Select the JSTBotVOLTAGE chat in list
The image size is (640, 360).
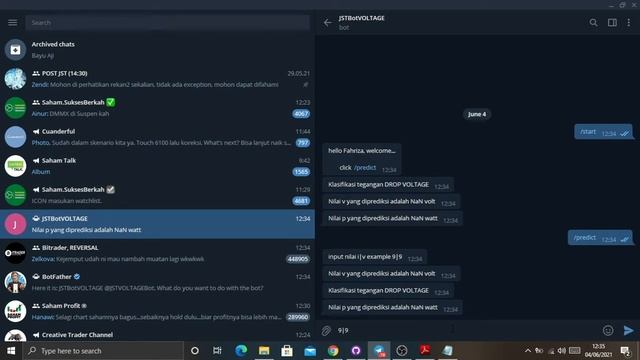point(157,224)
